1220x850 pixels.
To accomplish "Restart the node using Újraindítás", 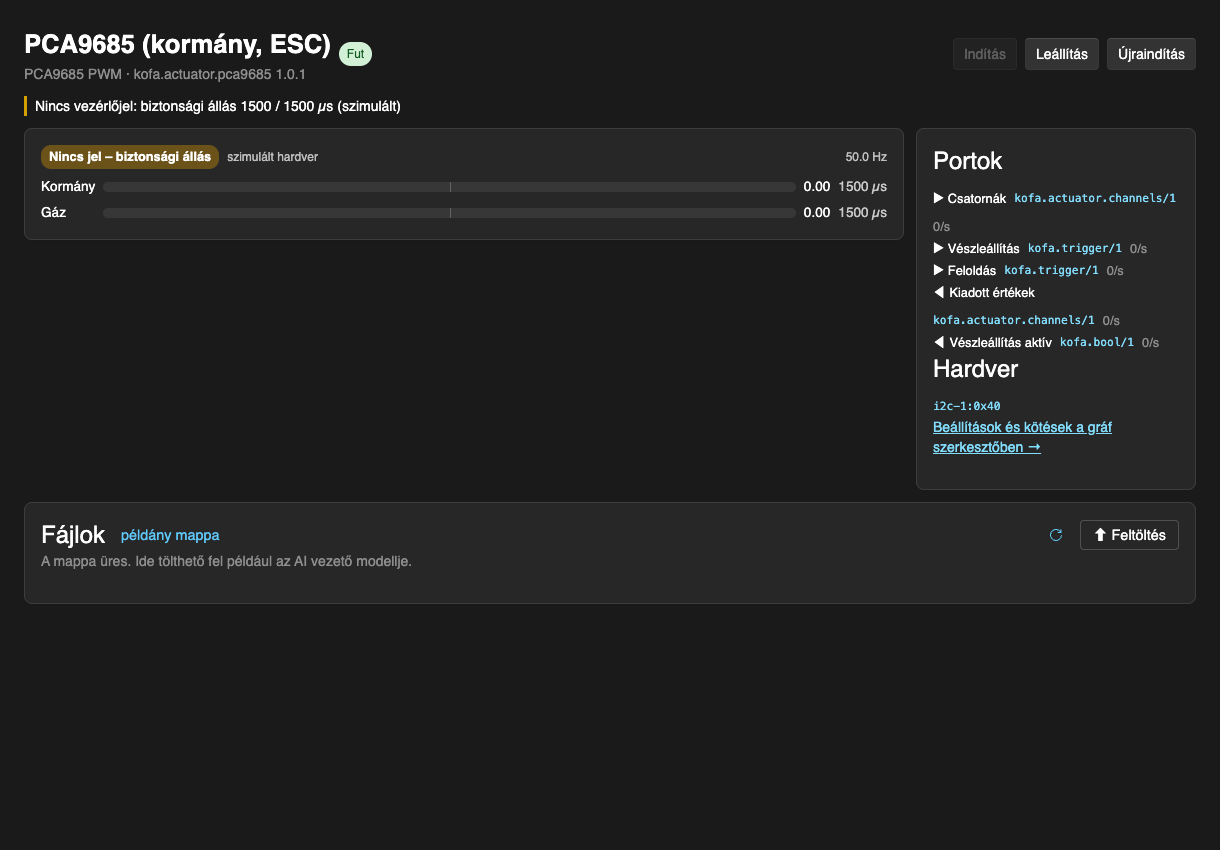I will (1151, 54).
